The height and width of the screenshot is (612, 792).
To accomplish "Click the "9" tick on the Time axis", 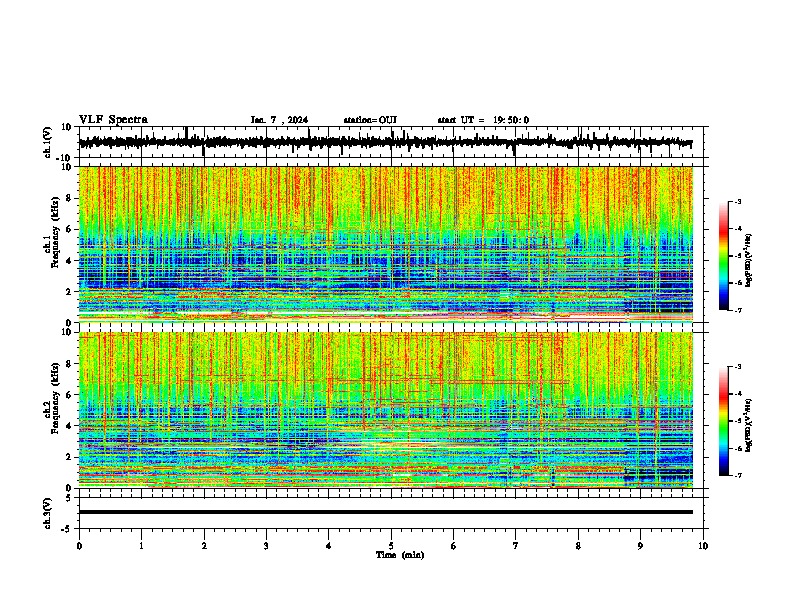I will (640, 546).
